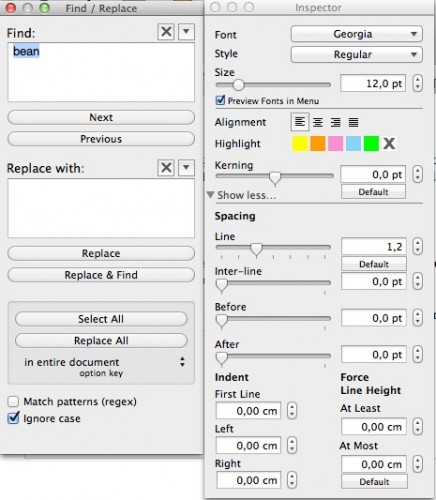This screenshot has width=436, height=500.
Task: Click the font size stepper control
Action: (x=417, y=83)
